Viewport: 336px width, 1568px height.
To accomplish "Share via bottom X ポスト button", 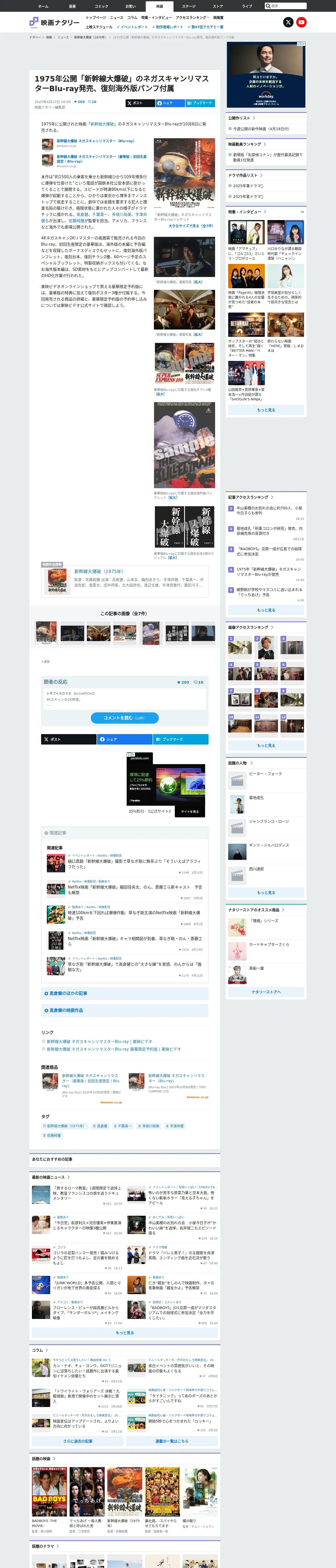I will pos(69,739).
